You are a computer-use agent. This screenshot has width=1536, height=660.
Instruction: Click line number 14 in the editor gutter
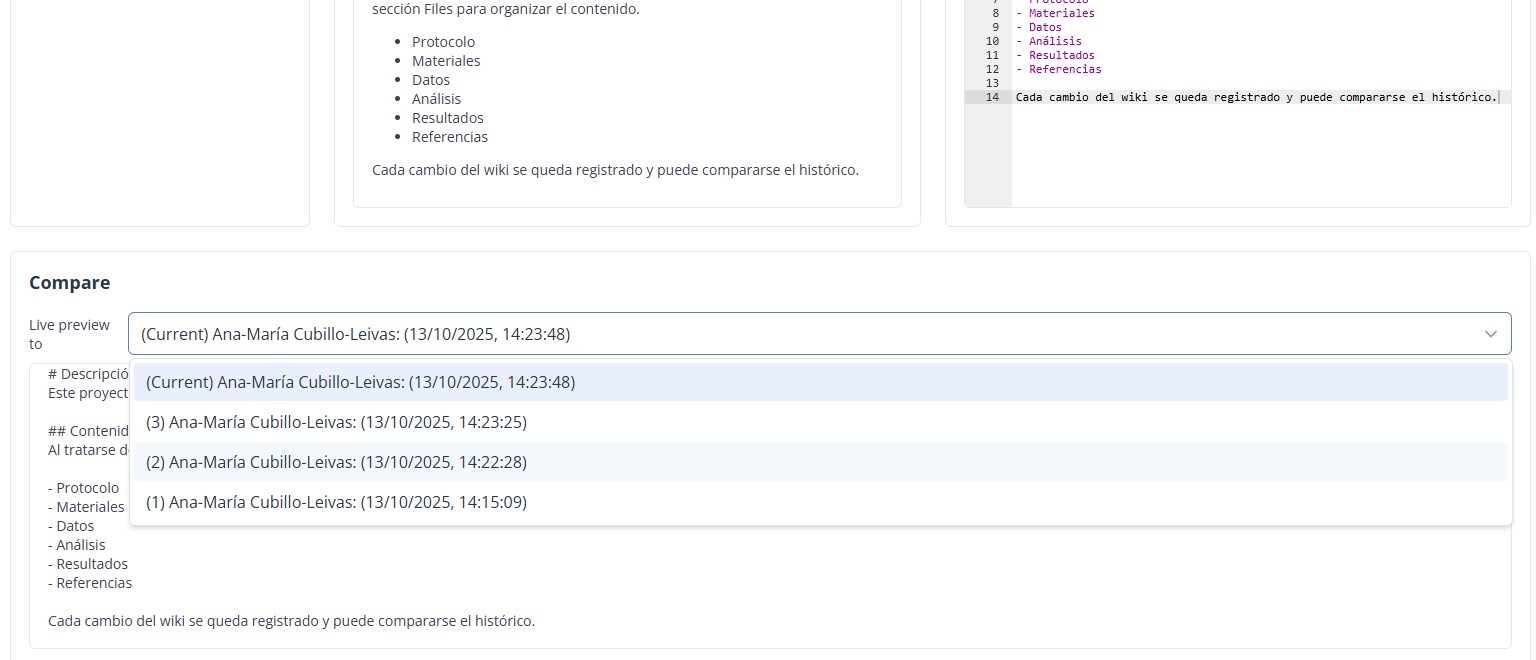tap(992, 97)
